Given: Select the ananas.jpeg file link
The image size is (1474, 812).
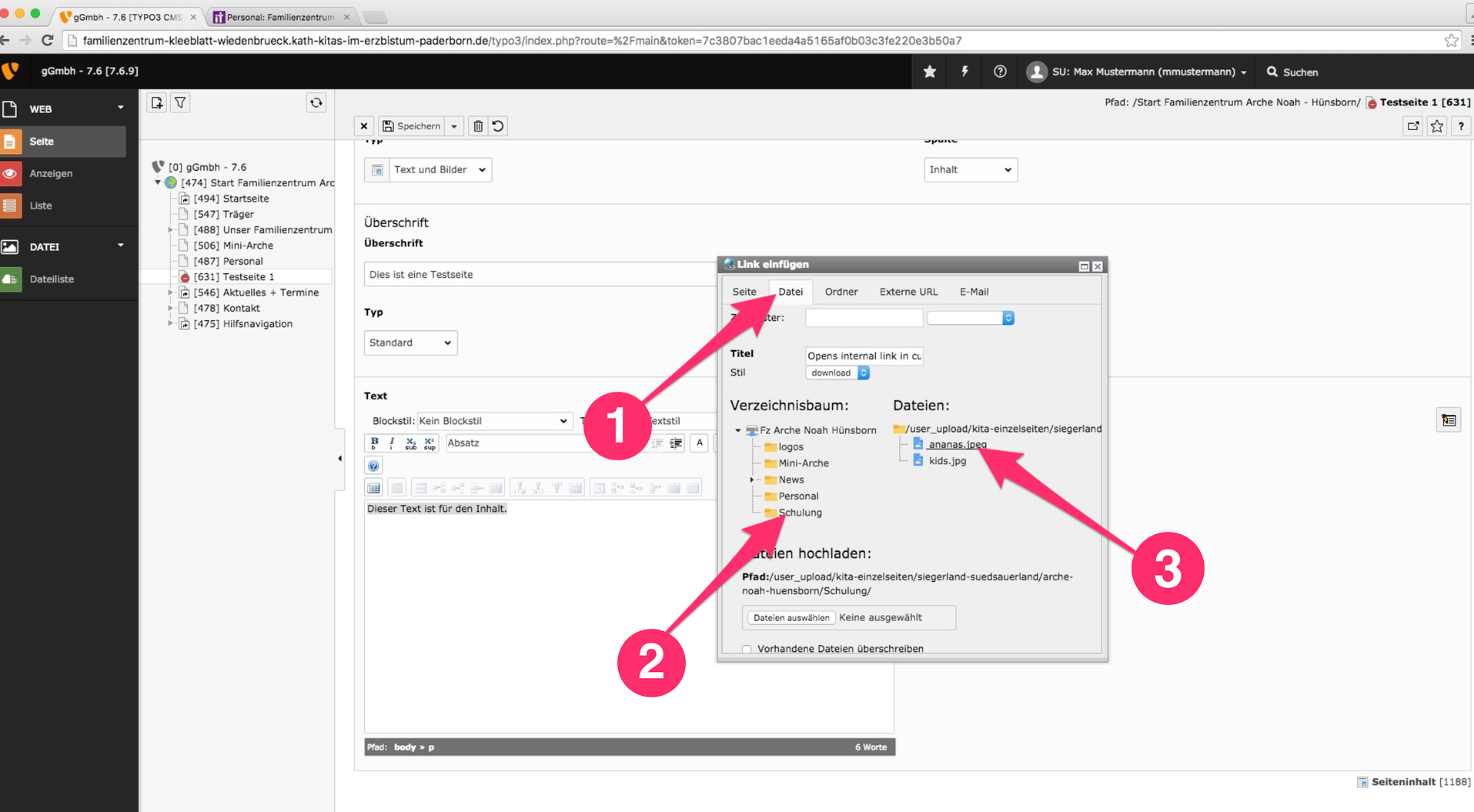Looking at the screenshot, I should coord(957,444).
